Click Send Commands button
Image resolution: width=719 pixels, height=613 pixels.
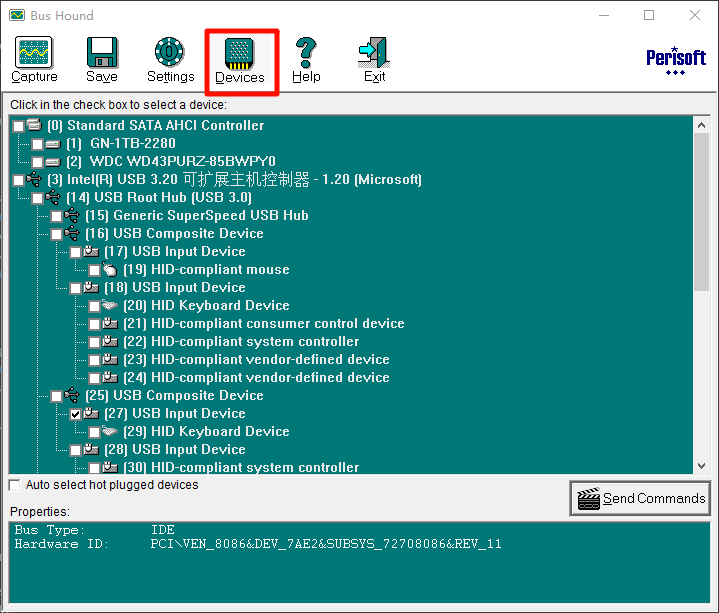pos(640,498)
